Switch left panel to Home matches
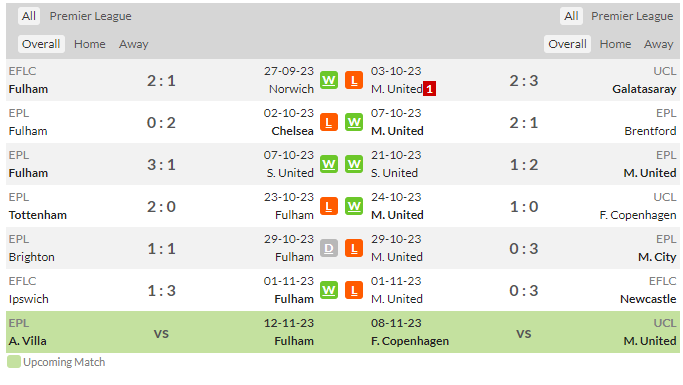The image size is (683, 385). pos(90,44)
